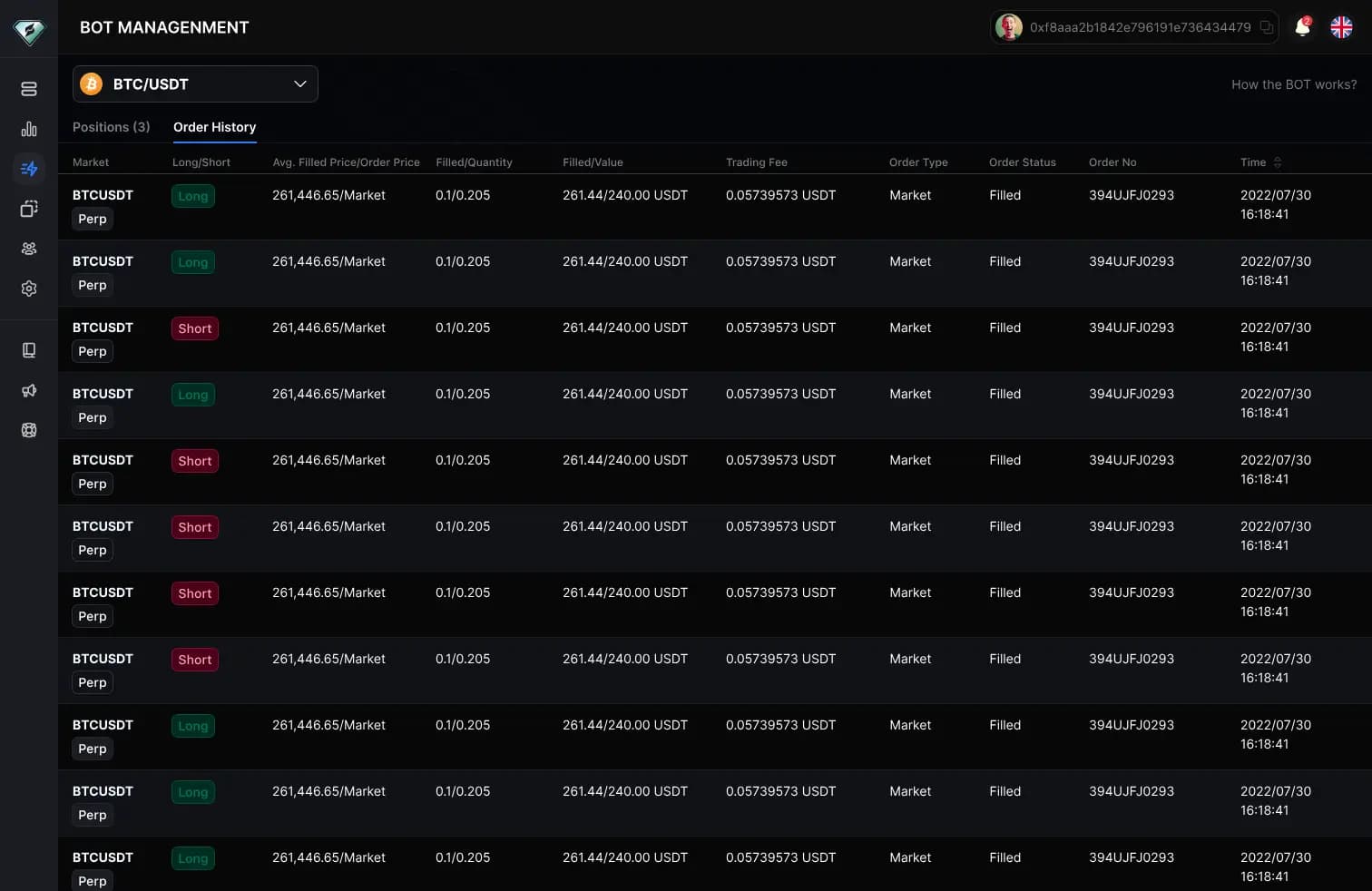Screen dimensions: 1372x891
Task: Open the UK flag language selector
Action: pos(1341,27)
